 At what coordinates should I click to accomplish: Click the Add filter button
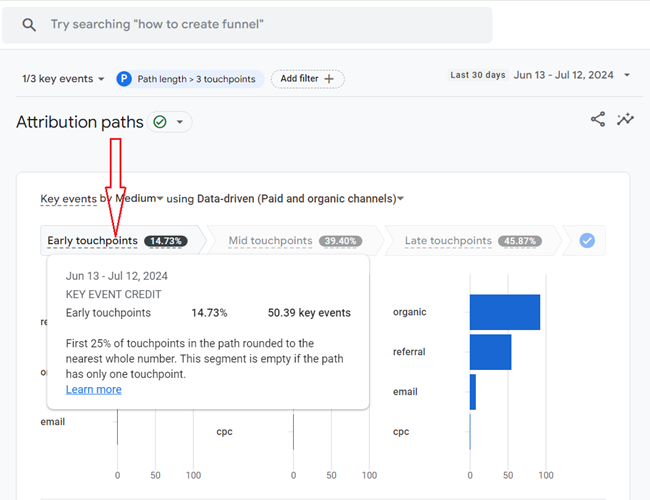(x=307, y=79)
